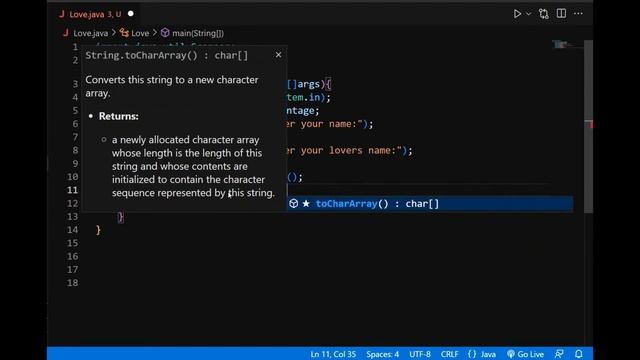Click the 'Returns:' heading in docs

point(118,116)
